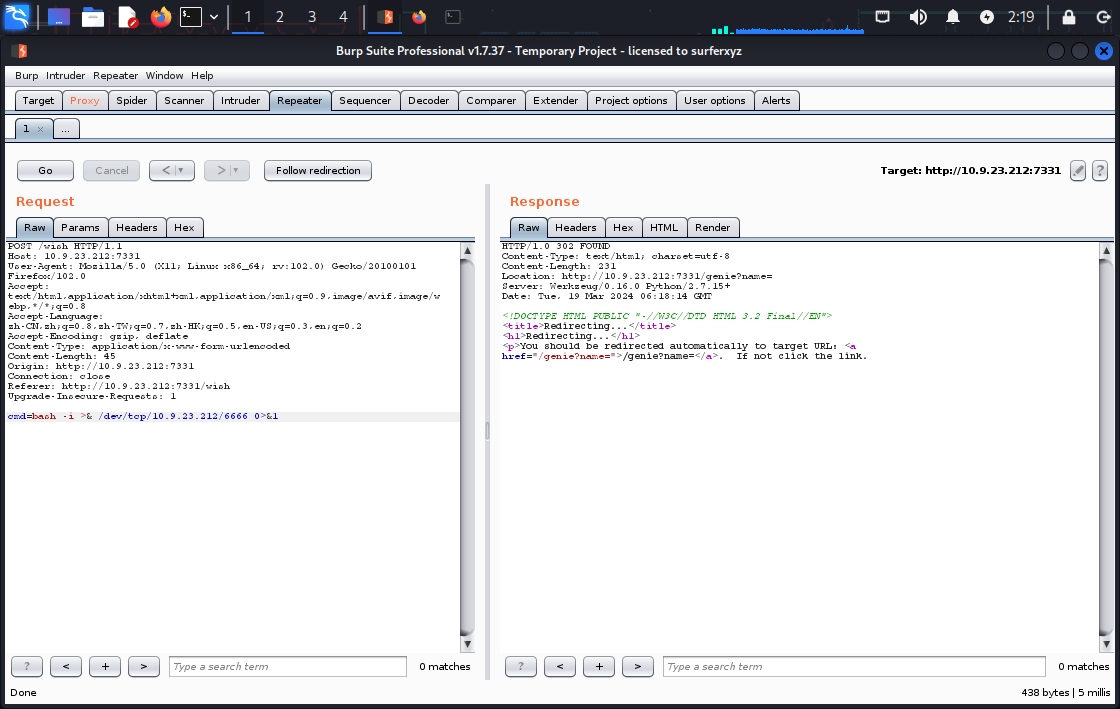The image size is (1120, 709).
Task: Switch response view to the Render tab
Action: pyautogui.click(x=713, y=227)
